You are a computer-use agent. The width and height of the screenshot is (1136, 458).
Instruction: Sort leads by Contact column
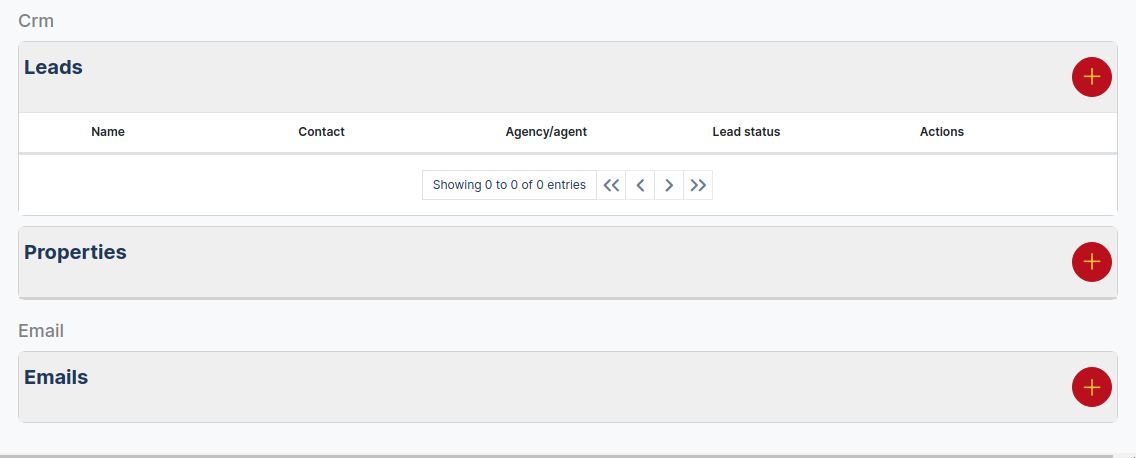(321, 132)
